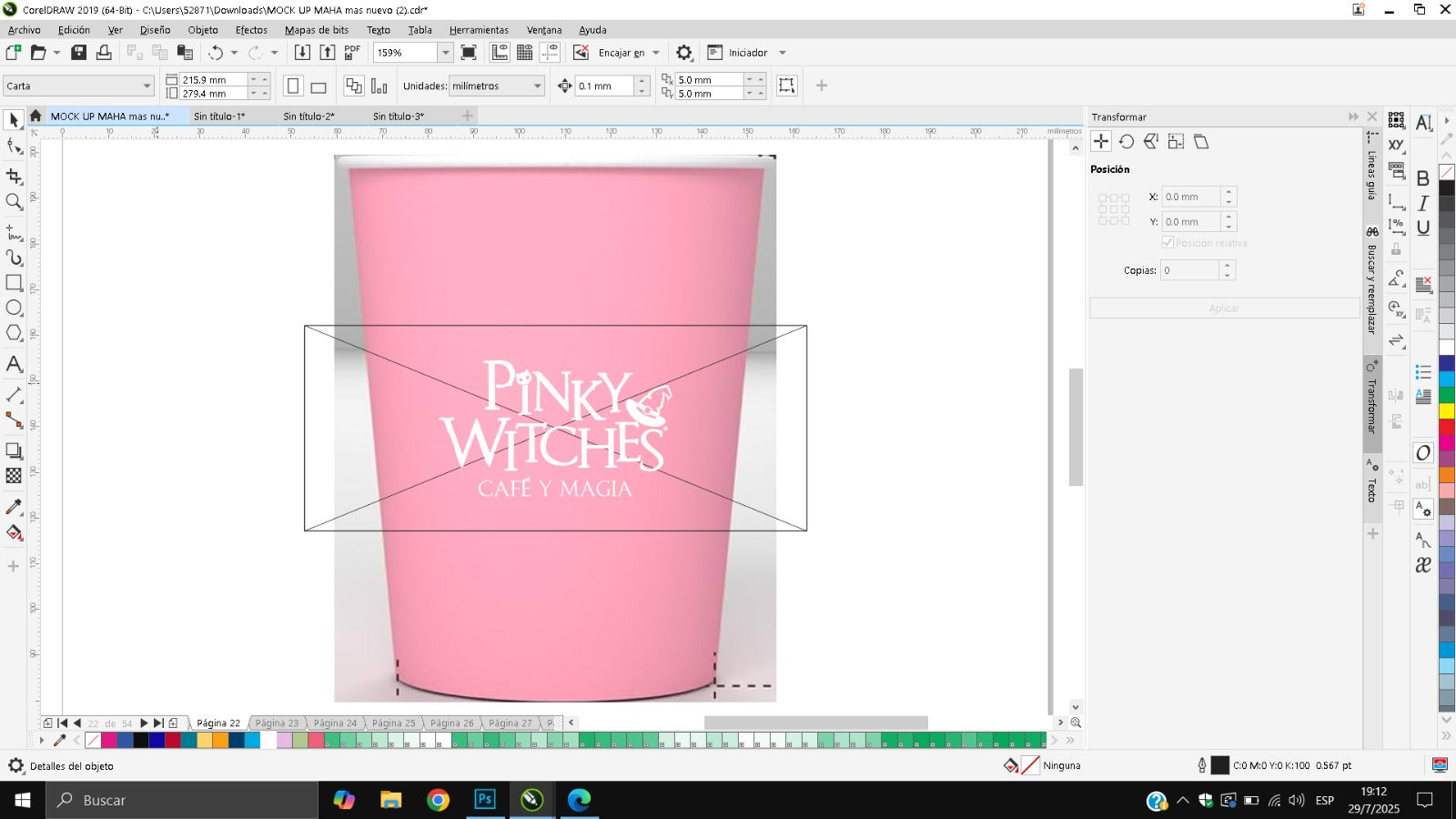Screen dimensions: 1456x819
Task: Open the Options gear icon
Action: click(684, 53)
